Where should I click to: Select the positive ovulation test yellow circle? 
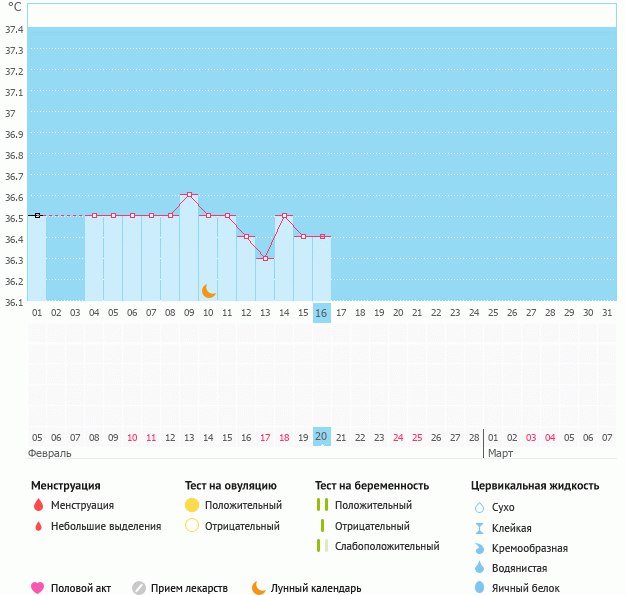pyautogui.click(x=192, y=505)
